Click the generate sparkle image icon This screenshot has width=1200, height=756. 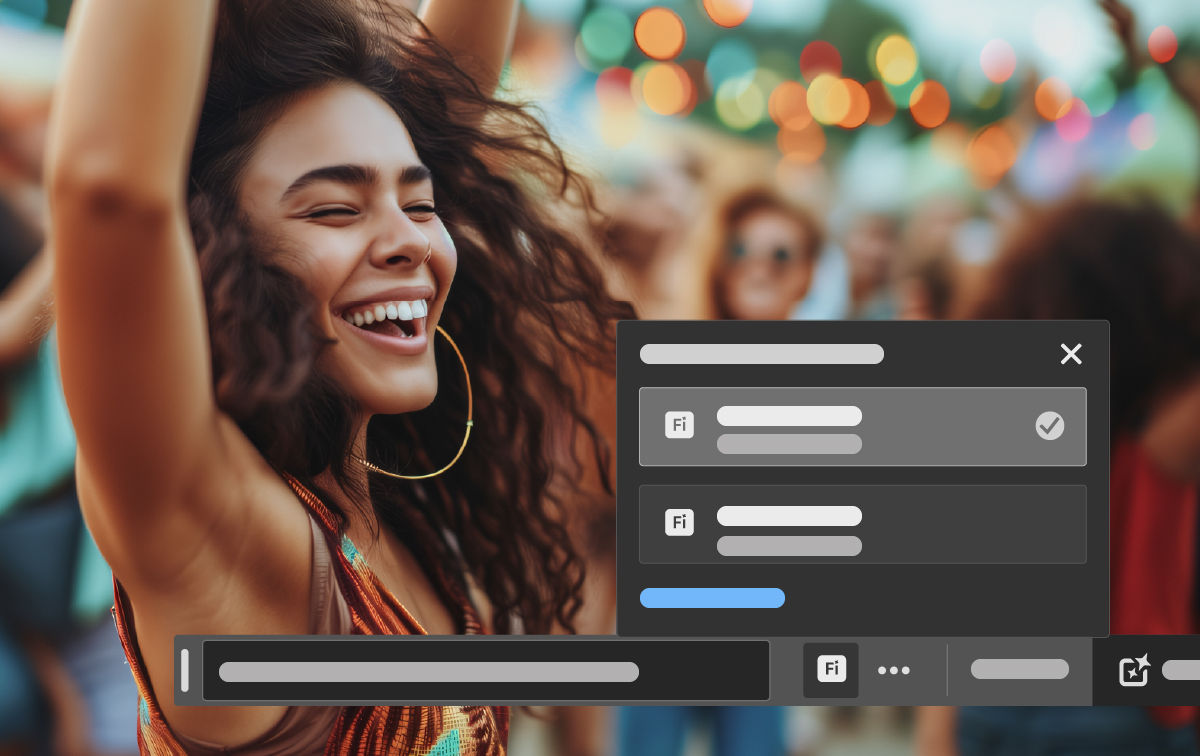(x=1134, y=670)
